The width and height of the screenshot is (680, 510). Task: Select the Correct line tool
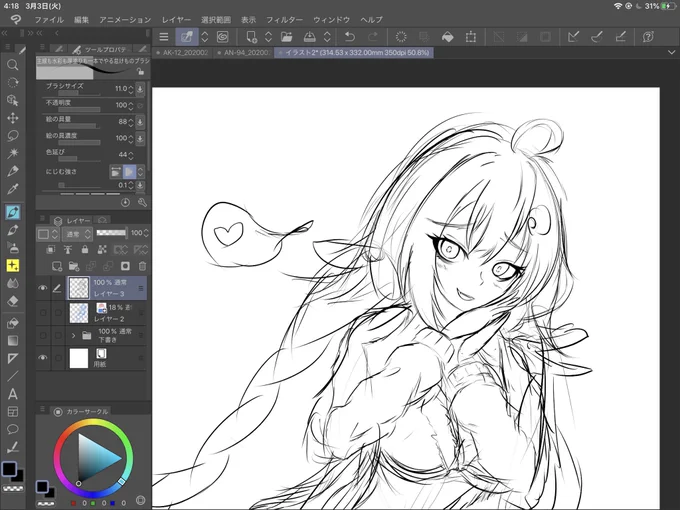pos(13,447)
